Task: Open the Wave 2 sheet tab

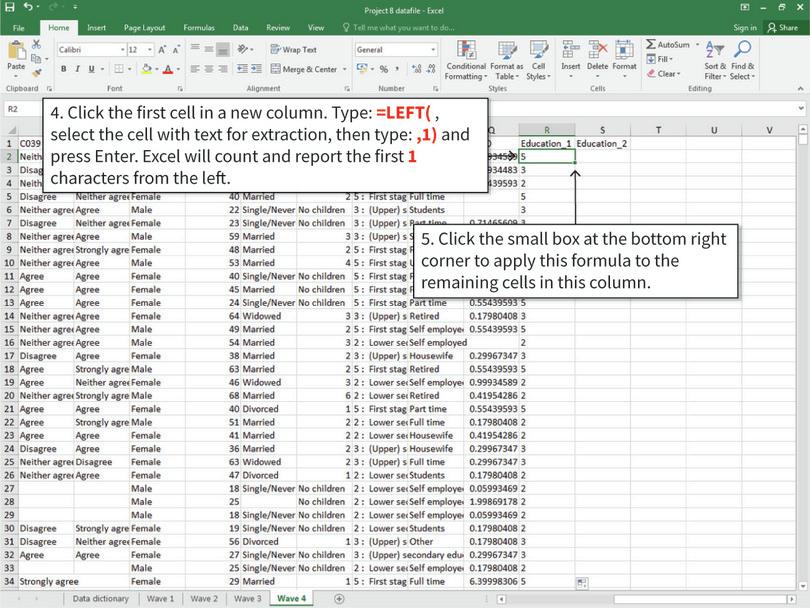Action: point(203,597)
